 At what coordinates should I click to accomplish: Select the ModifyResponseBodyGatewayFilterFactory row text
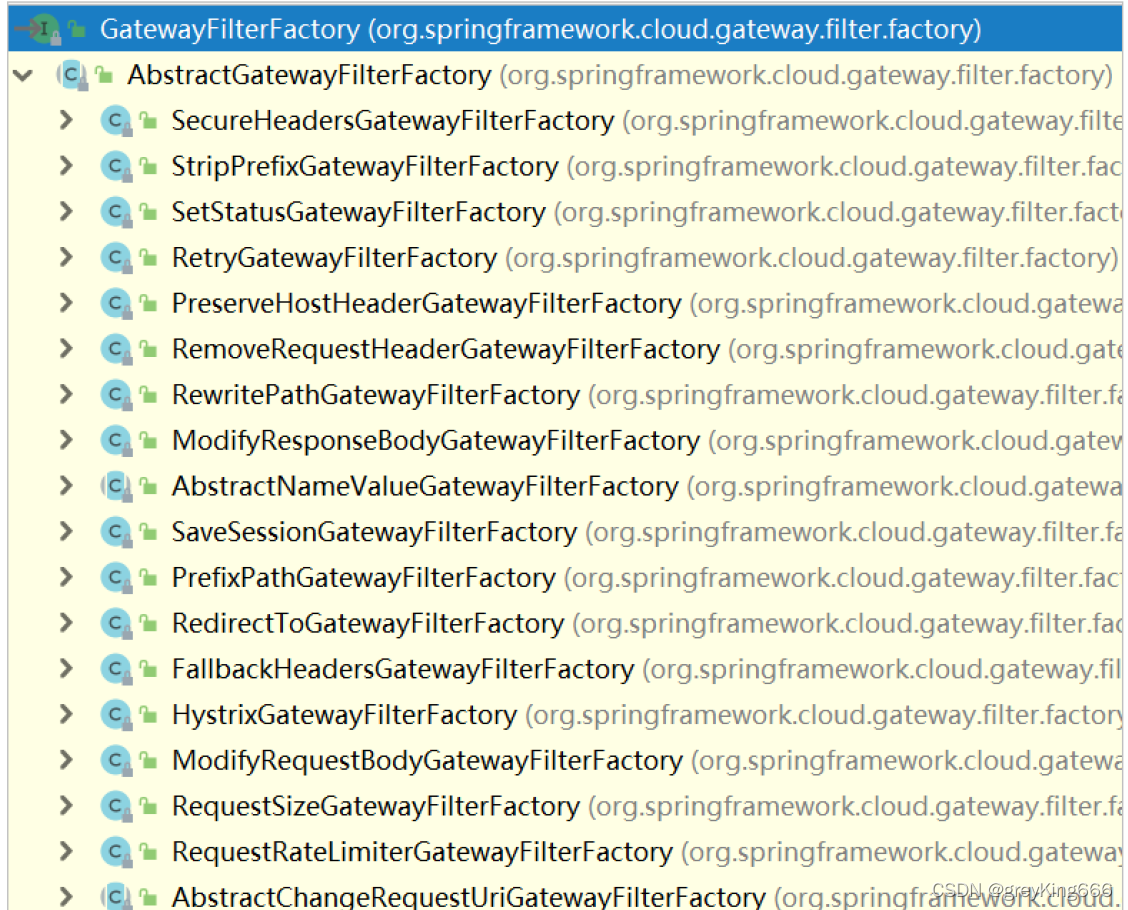coord(646,440)
